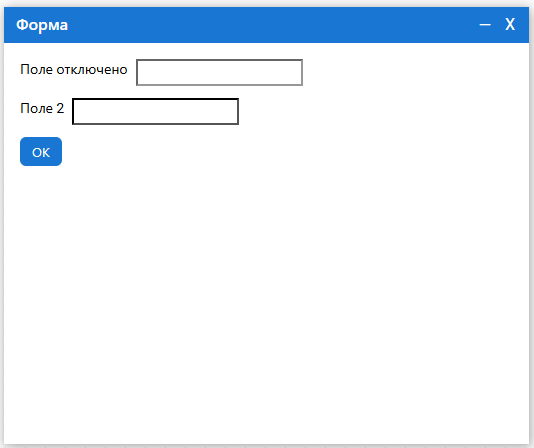Click the Поле отключено label
This screenshot has width=534, height=448.
click(x=74, y=69)
